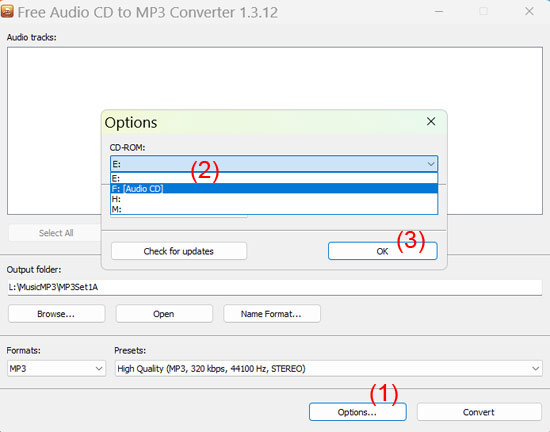Close the Options dialog
Viewport: 550px width, 432px height.
pyautogui.click(x=431, y=122)
